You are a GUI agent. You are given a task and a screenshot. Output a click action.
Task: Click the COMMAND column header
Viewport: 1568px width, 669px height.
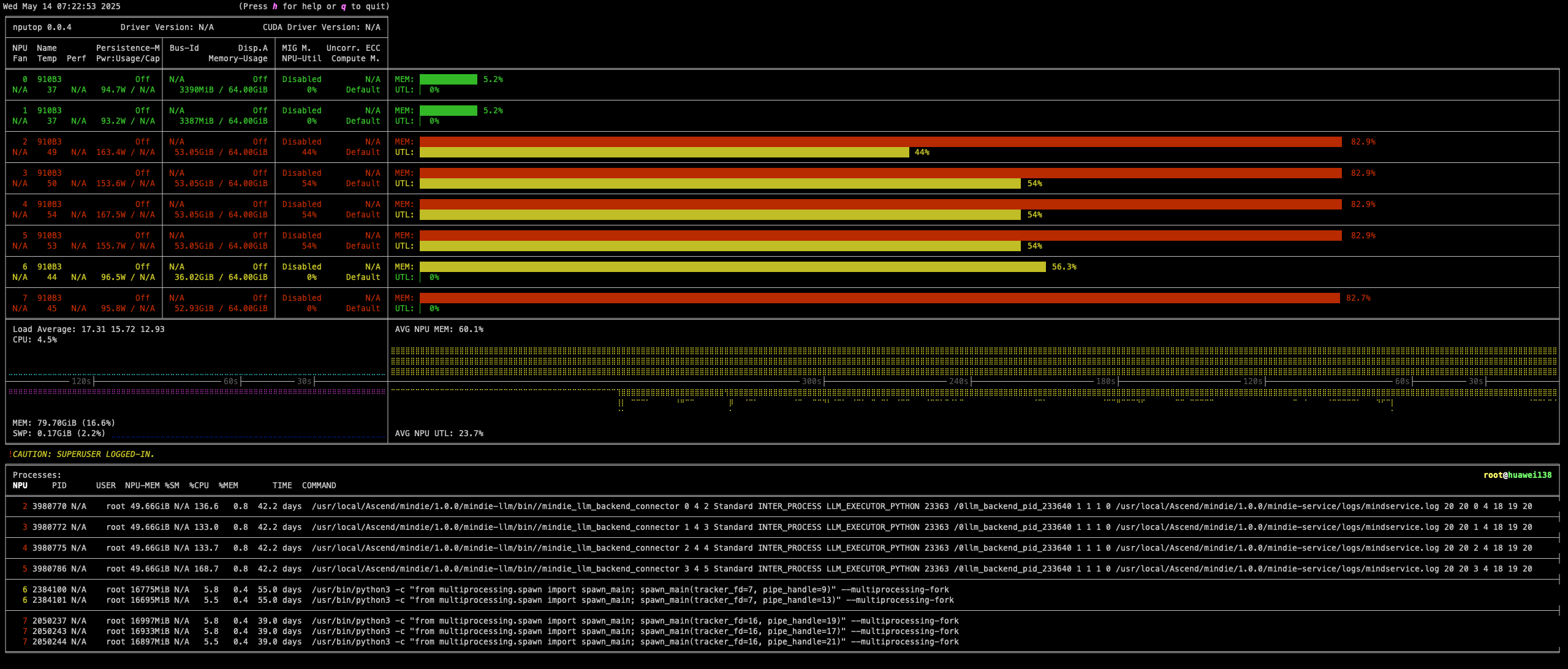tap(319, 485)
